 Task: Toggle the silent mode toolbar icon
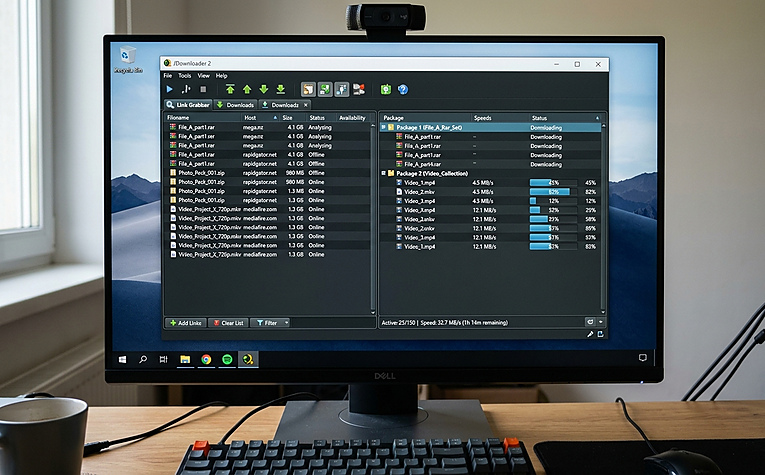click(x=359, y=89)
